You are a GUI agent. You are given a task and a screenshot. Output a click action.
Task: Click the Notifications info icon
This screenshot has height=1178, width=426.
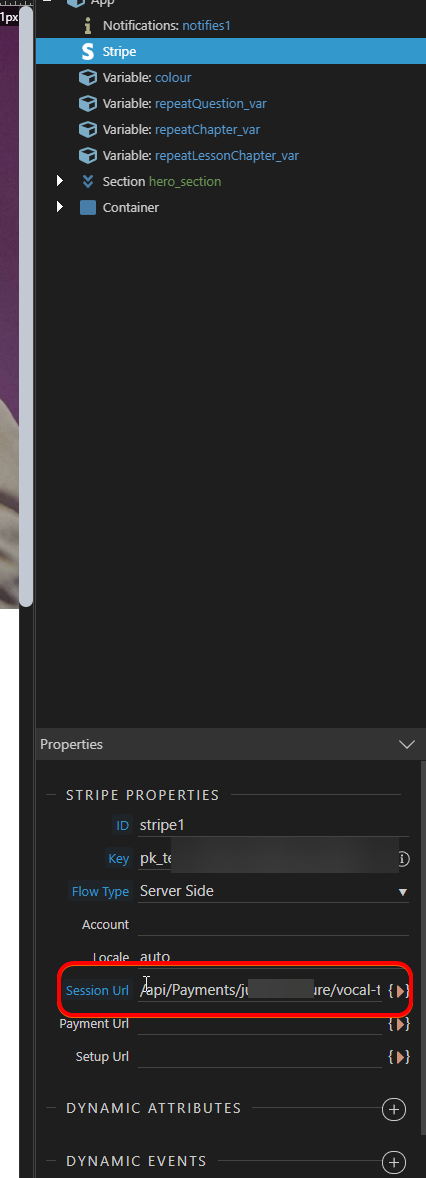[x=88, y=26]
